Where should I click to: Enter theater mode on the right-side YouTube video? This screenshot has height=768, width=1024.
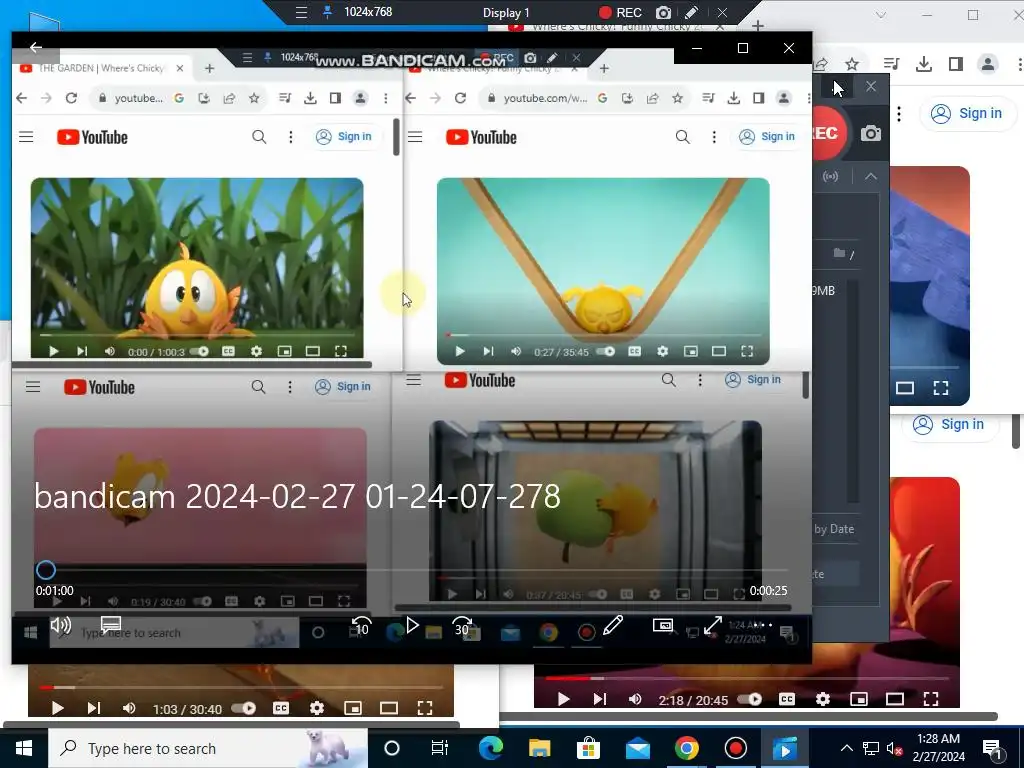(904, 388)
